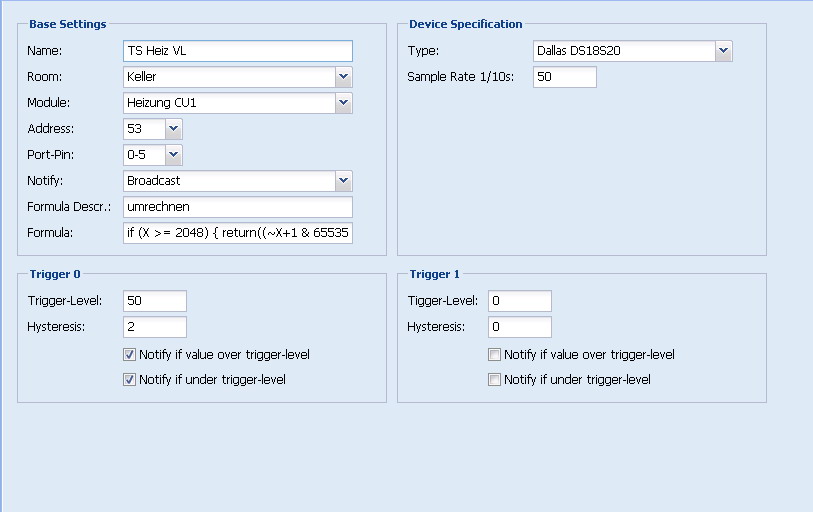Open the Notify dropdown arrow

[344, 181]
